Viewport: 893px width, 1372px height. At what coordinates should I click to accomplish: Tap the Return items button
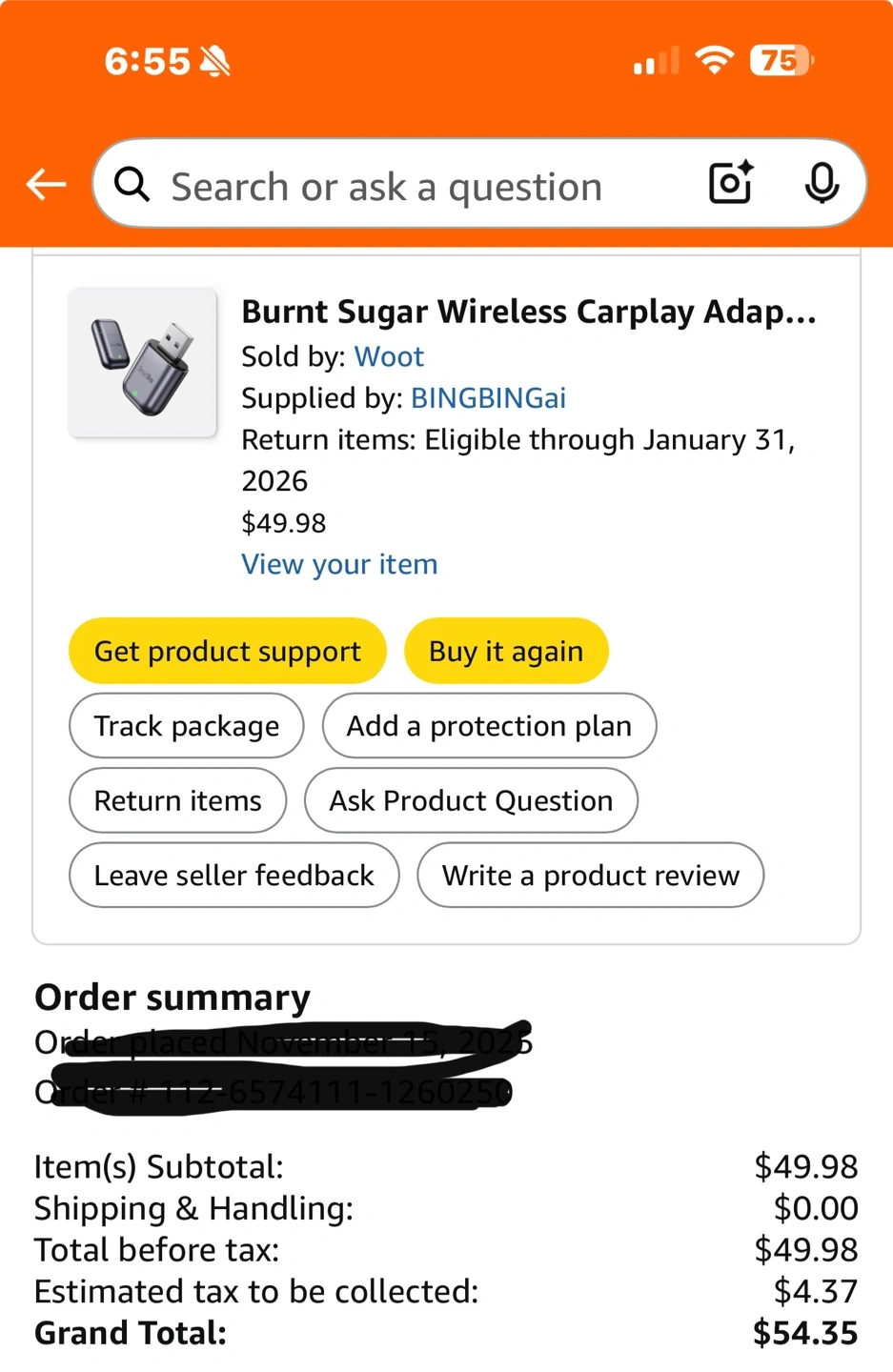178,800
